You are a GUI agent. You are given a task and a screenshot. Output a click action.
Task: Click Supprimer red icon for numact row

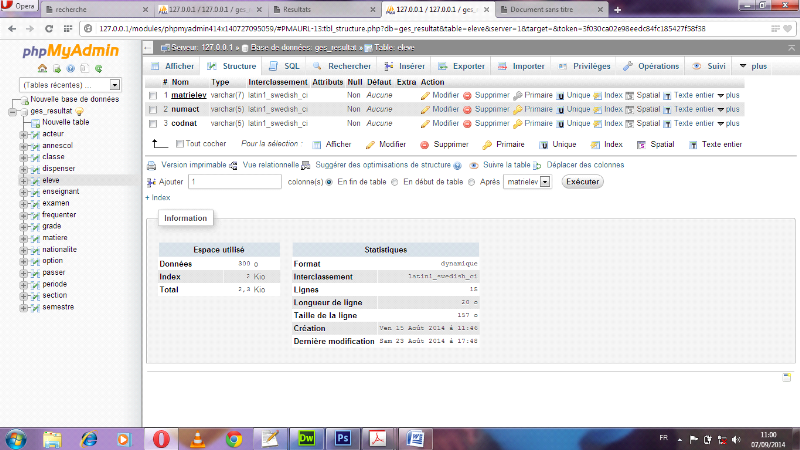coord(467,109)
